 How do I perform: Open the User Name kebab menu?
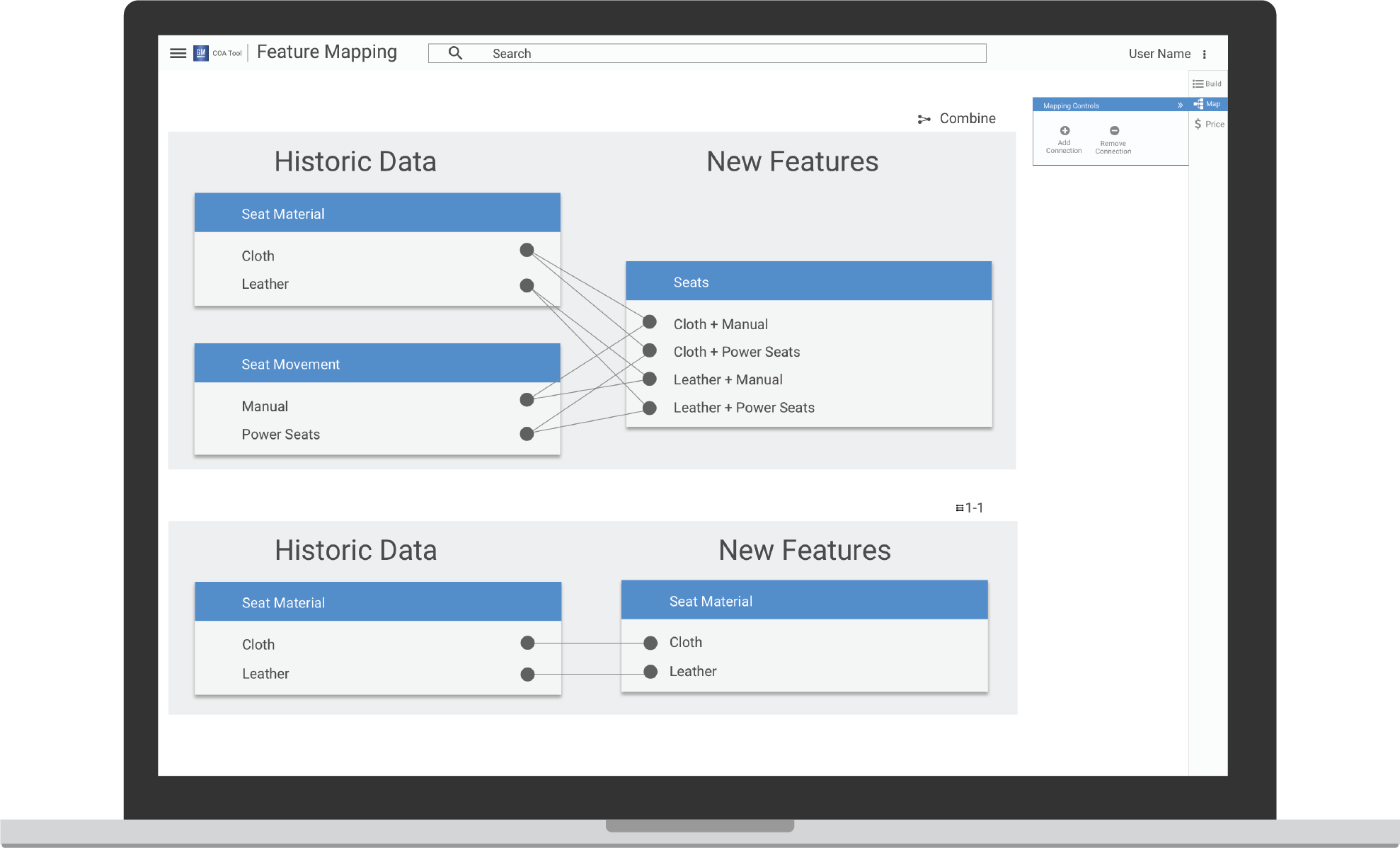1204,54
